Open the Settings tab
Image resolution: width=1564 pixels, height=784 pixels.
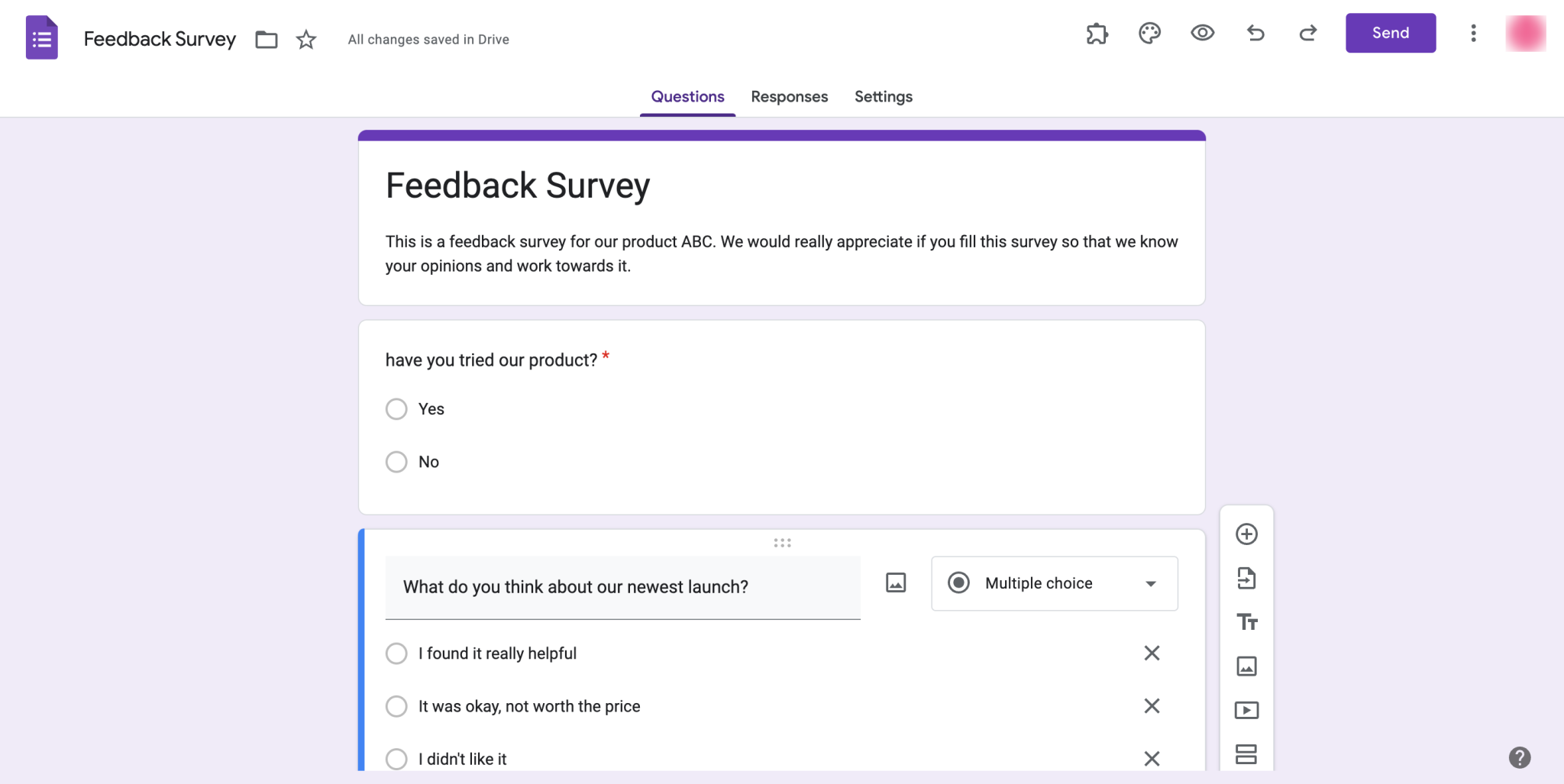pos(883,96)
